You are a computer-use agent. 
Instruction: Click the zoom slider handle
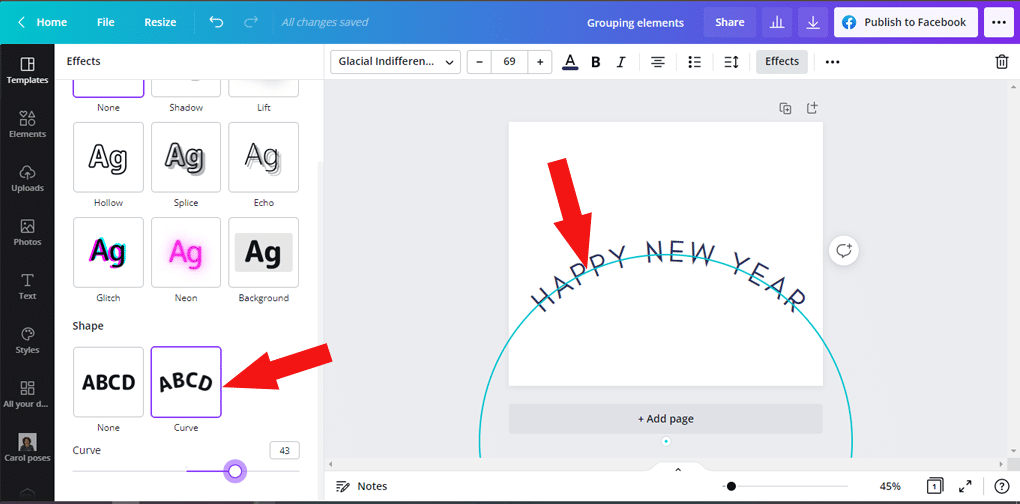tap(731, 486)
